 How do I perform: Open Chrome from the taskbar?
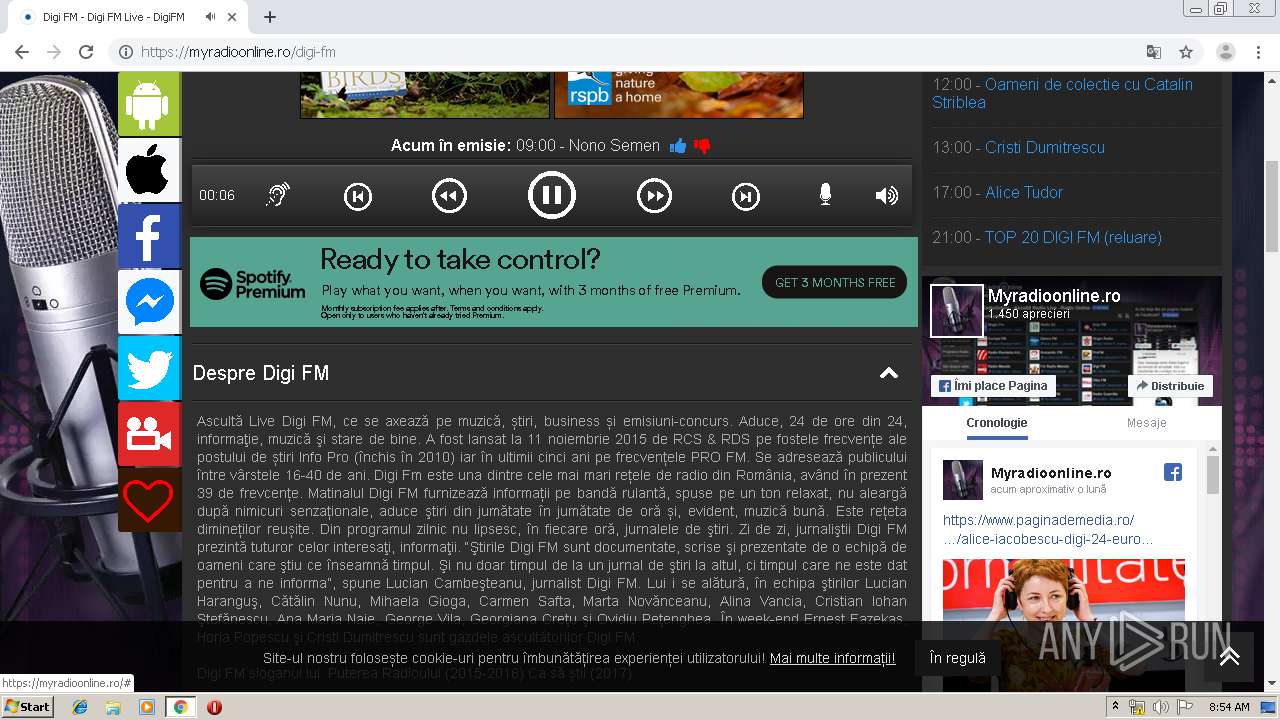[180, 707]
